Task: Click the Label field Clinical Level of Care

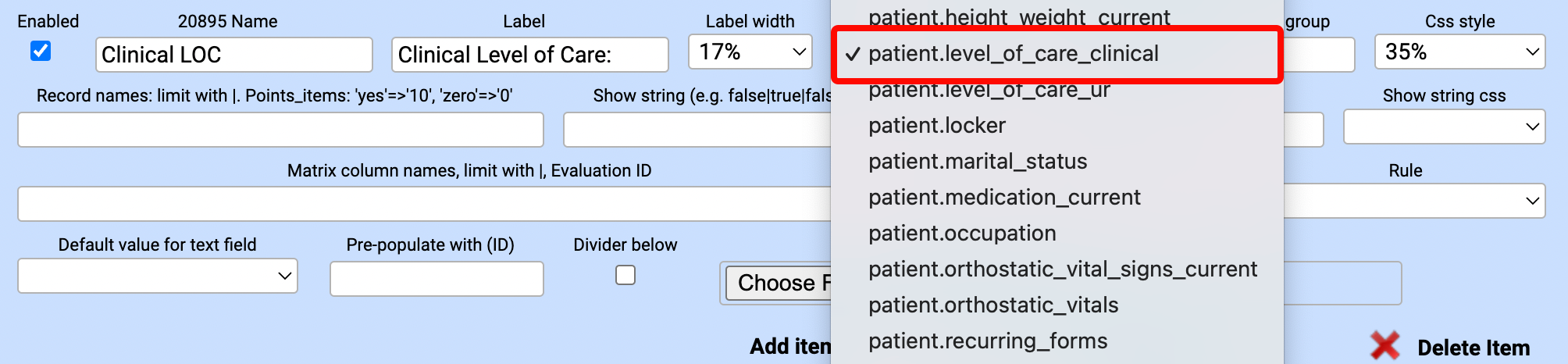Action: (529, 55)
